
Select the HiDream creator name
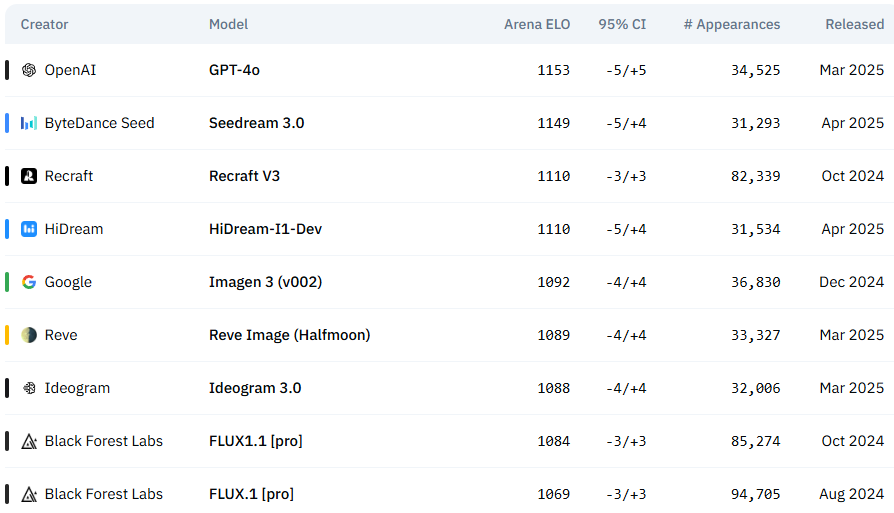(x=74, y=229)
